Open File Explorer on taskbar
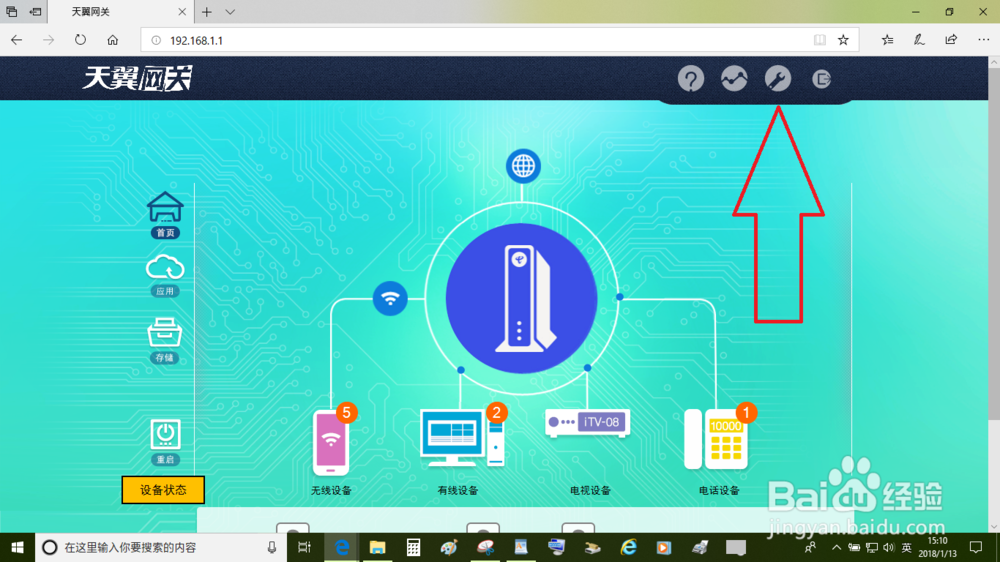 (378, 547)
